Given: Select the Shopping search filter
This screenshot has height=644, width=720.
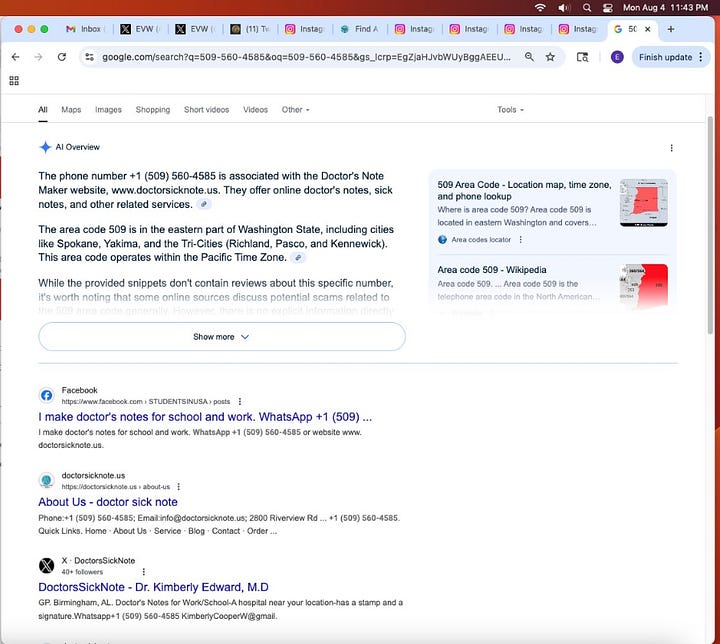Looking at the screenshot, I should click(x=153, y=110).
